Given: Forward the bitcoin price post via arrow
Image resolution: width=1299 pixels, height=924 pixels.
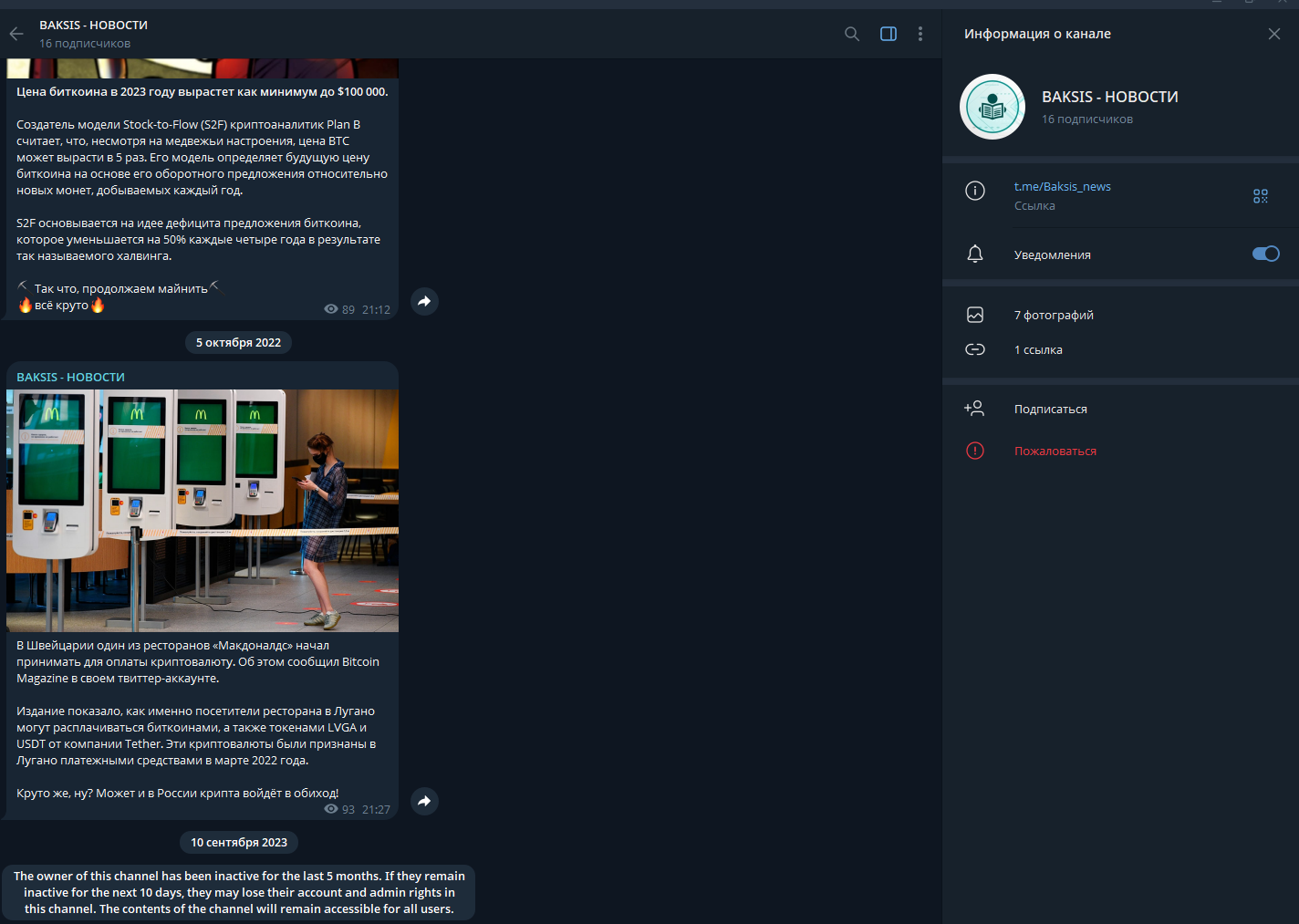Looking at the screenshot, I should point(424,301).
